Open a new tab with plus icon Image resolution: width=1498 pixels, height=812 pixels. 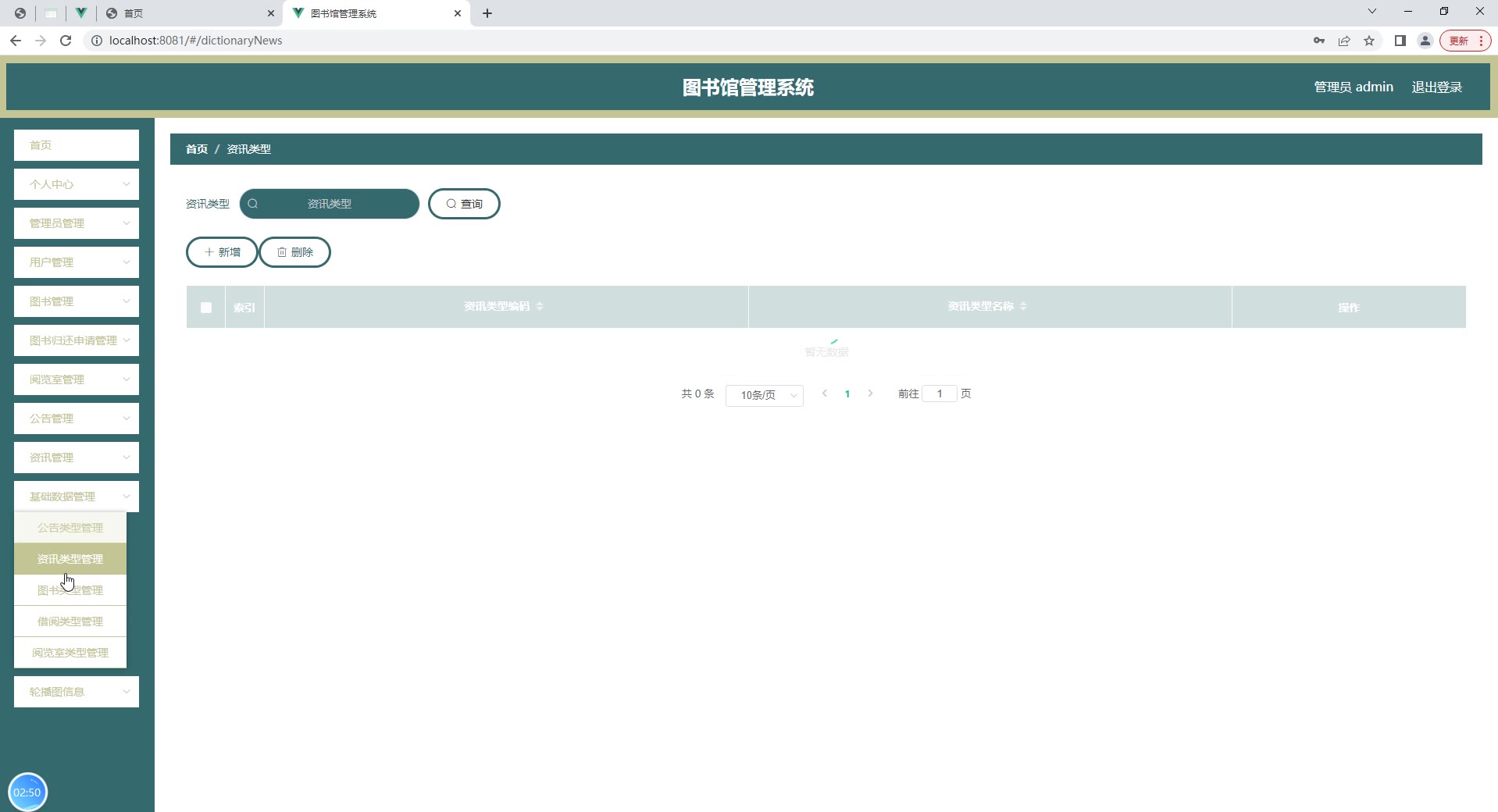coord(487,13)
